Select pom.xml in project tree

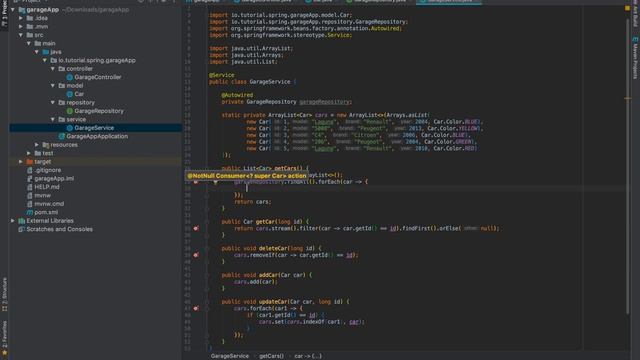coord(46,212)
